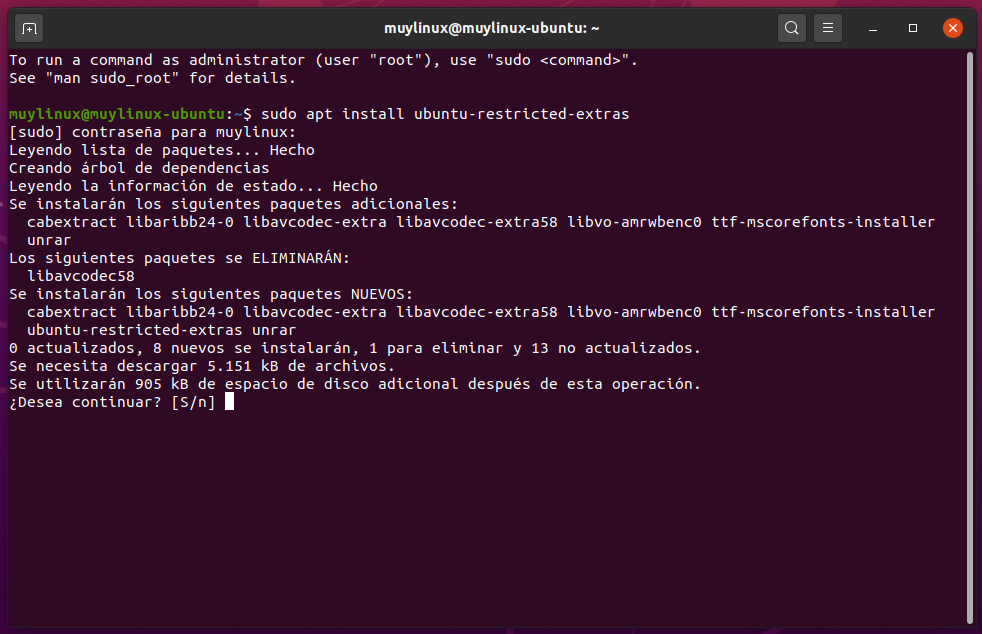
Task: Minimize the terminal window
Action: point(872,28)
